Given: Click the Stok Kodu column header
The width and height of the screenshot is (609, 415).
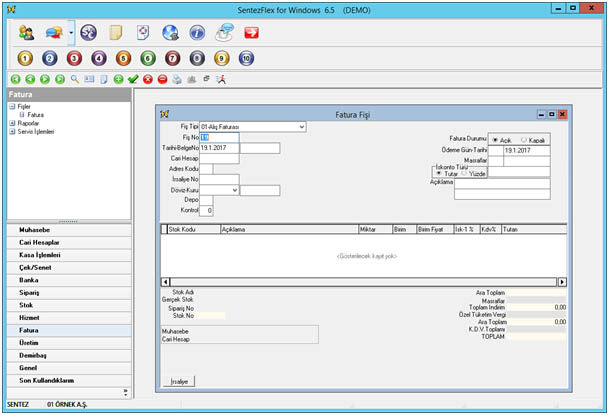Looking at the screenshot, I should 193,229.
